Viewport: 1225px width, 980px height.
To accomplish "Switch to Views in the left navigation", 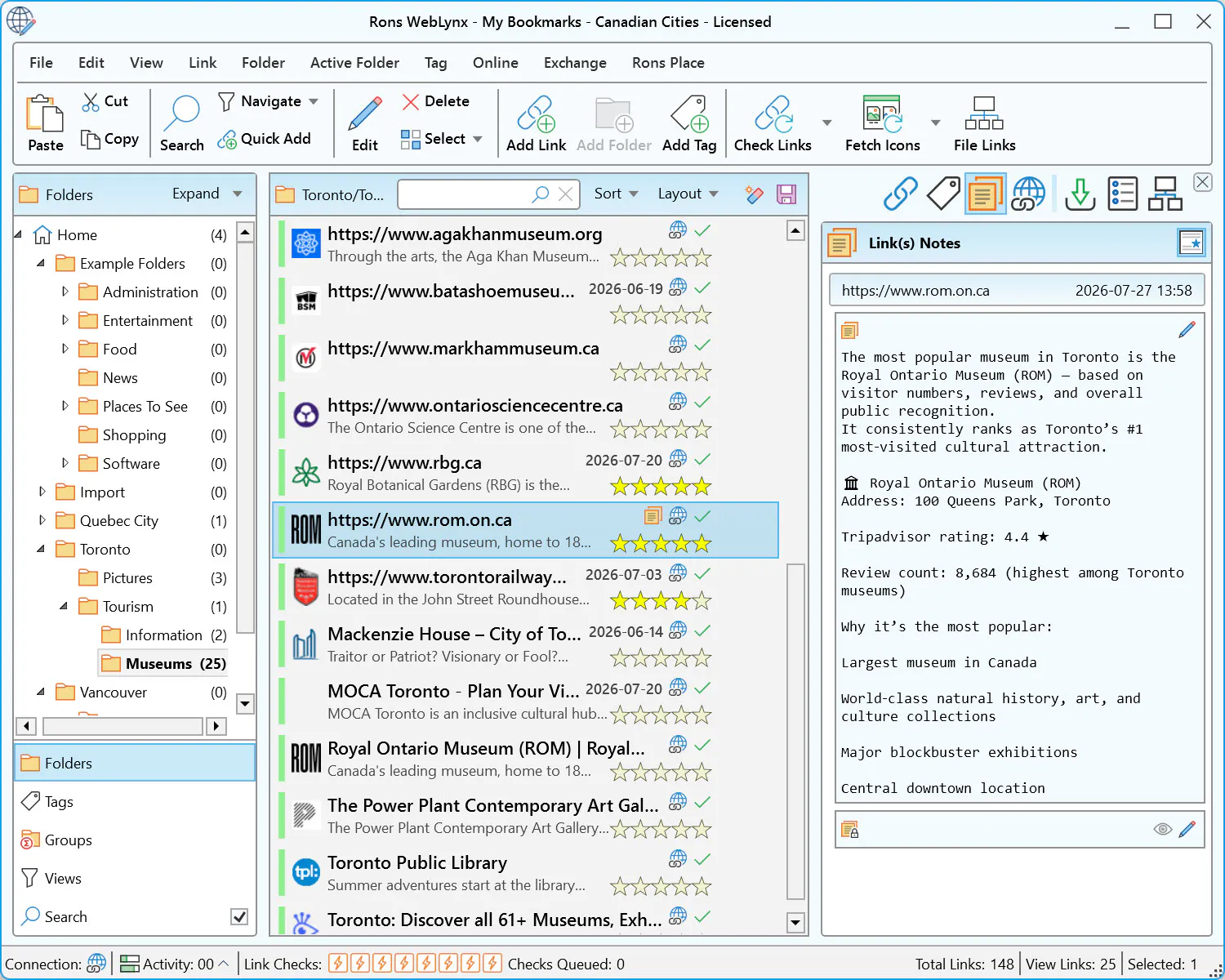I will [x=136, y=879].
